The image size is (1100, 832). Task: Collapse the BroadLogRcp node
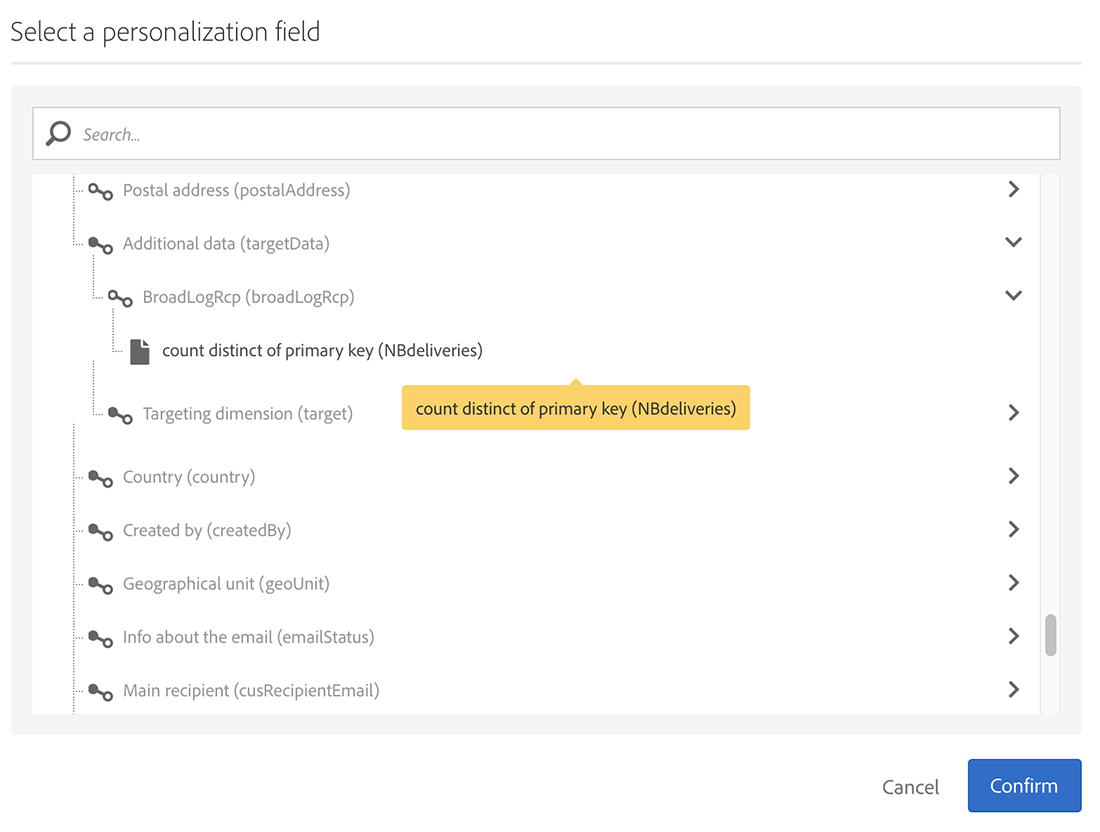(1013, 296)
